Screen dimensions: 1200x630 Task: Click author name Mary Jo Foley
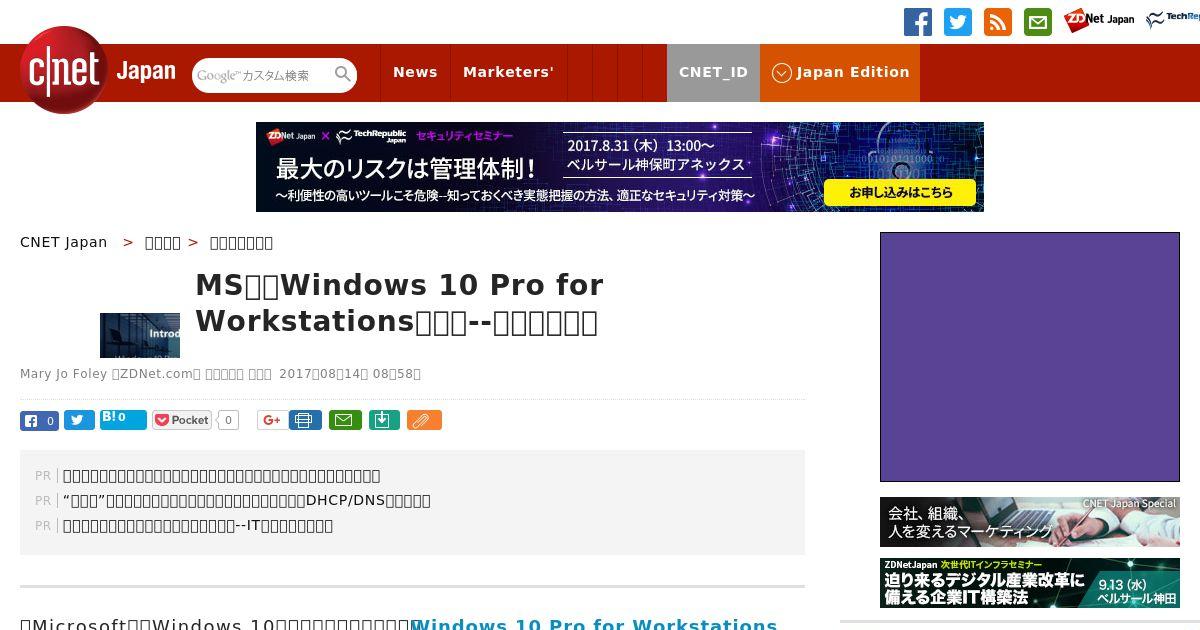tap(63, 374)
